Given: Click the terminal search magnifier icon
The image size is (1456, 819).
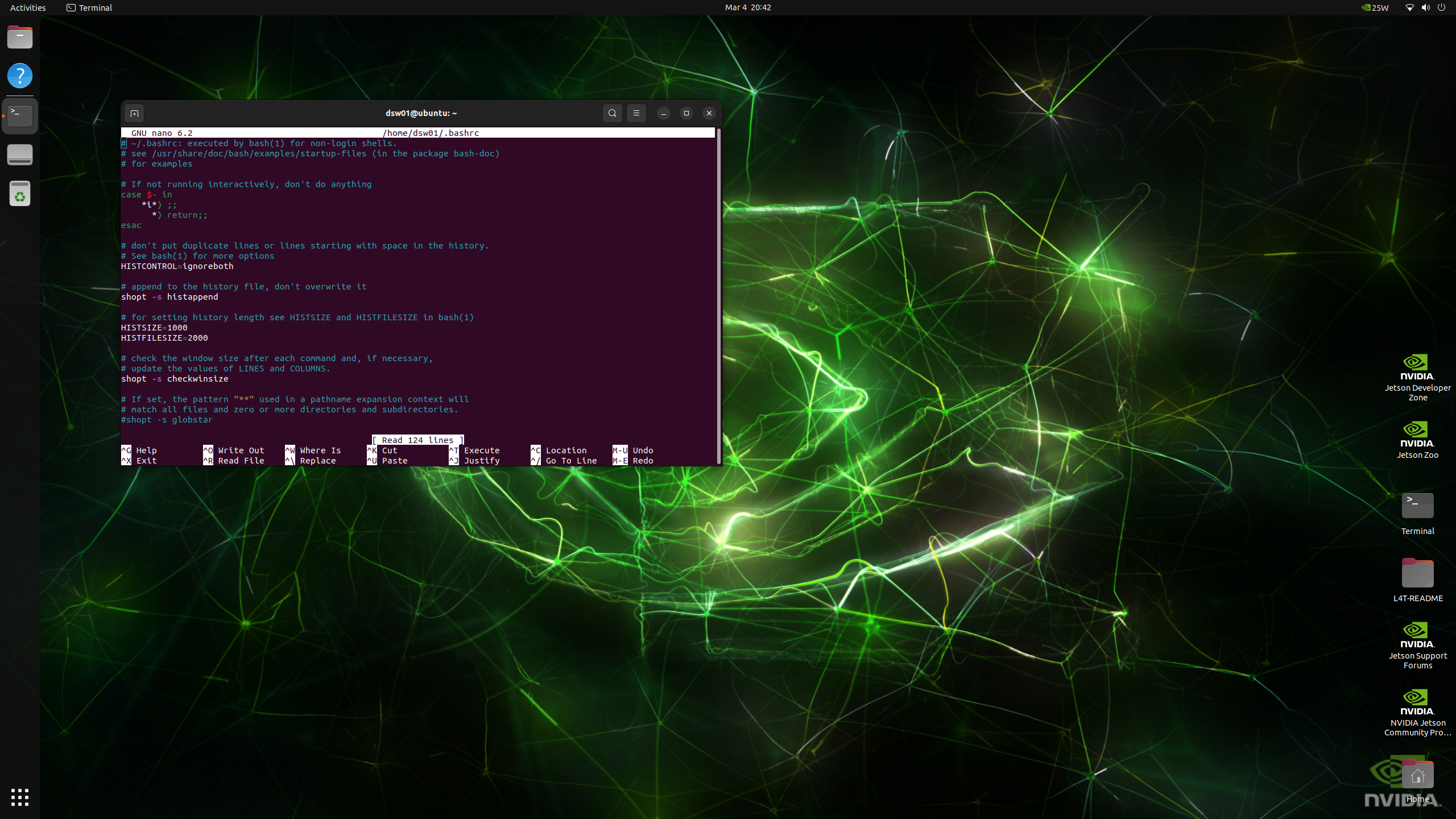Looking at the screenshot, I should tap(612, 113).
